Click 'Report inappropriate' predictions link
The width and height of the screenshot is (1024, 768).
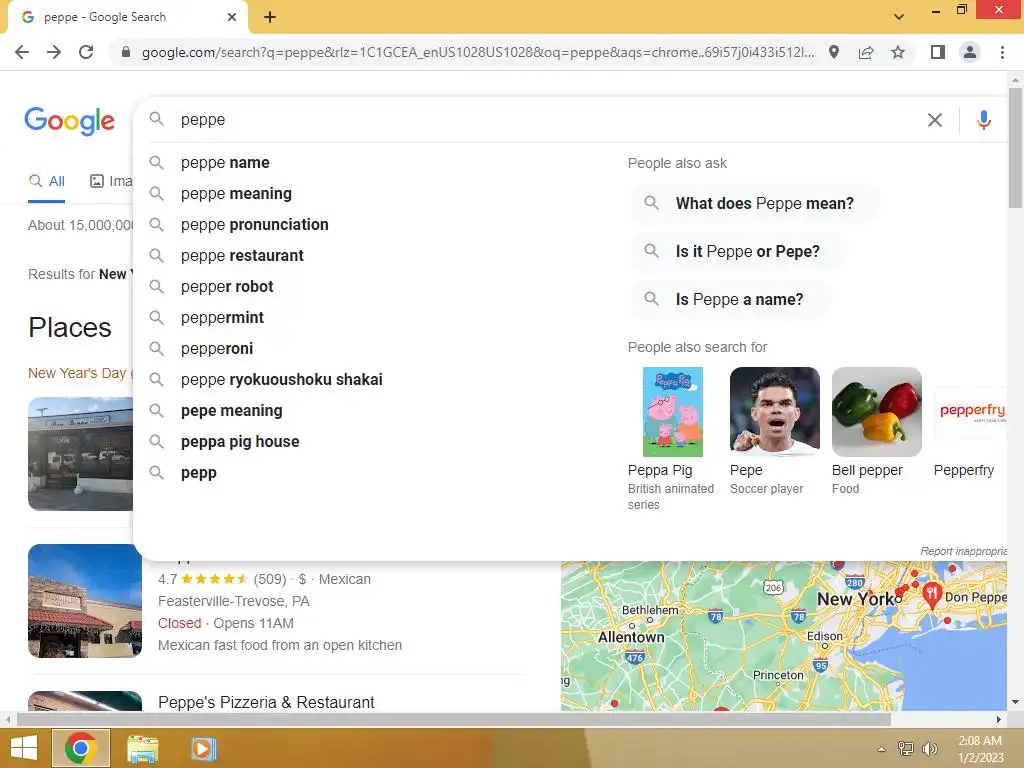[964, 551]
